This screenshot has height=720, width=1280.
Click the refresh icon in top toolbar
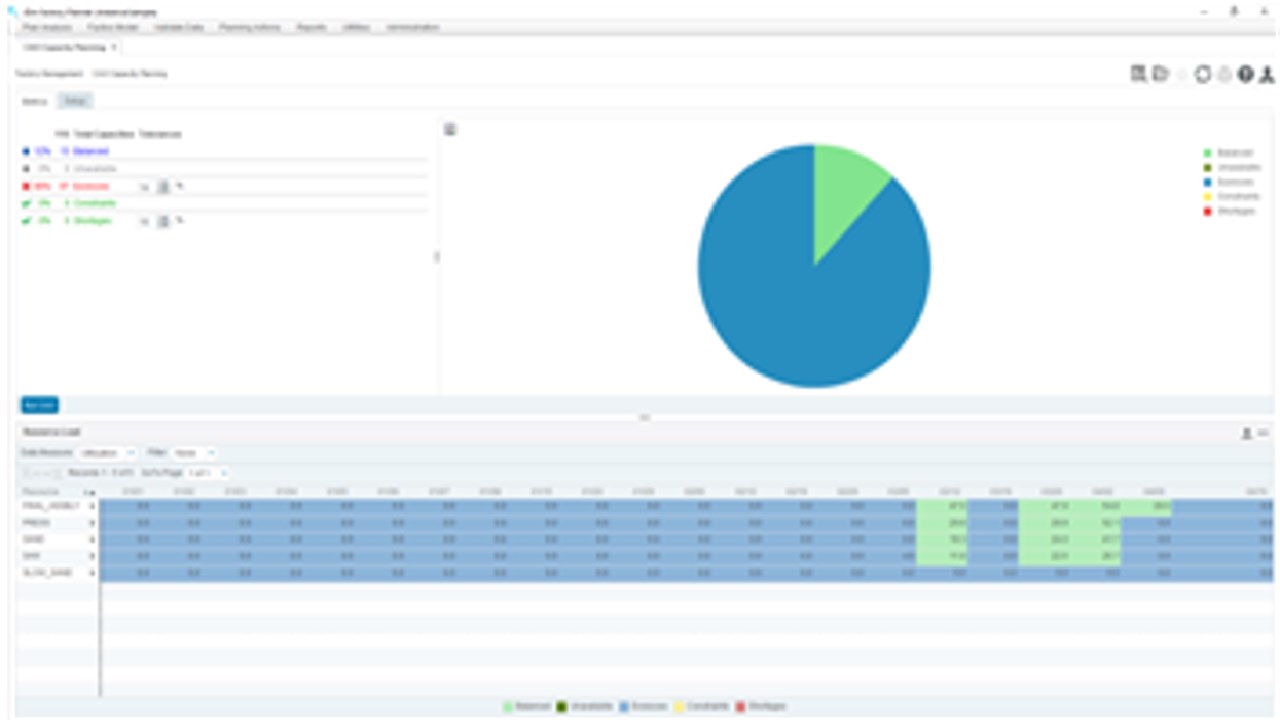click(1203, 74)
